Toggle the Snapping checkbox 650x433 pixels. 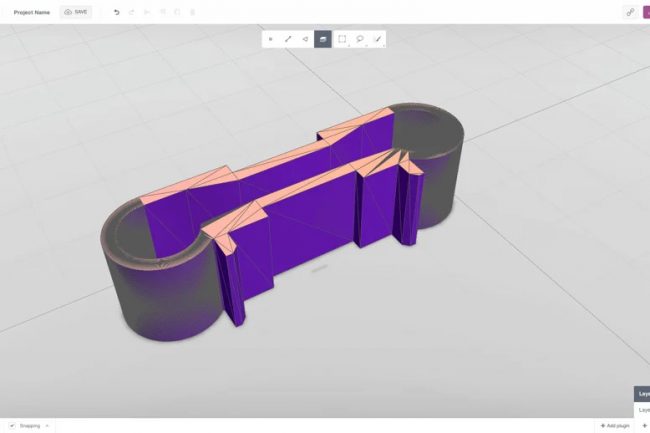pos(12,425)
